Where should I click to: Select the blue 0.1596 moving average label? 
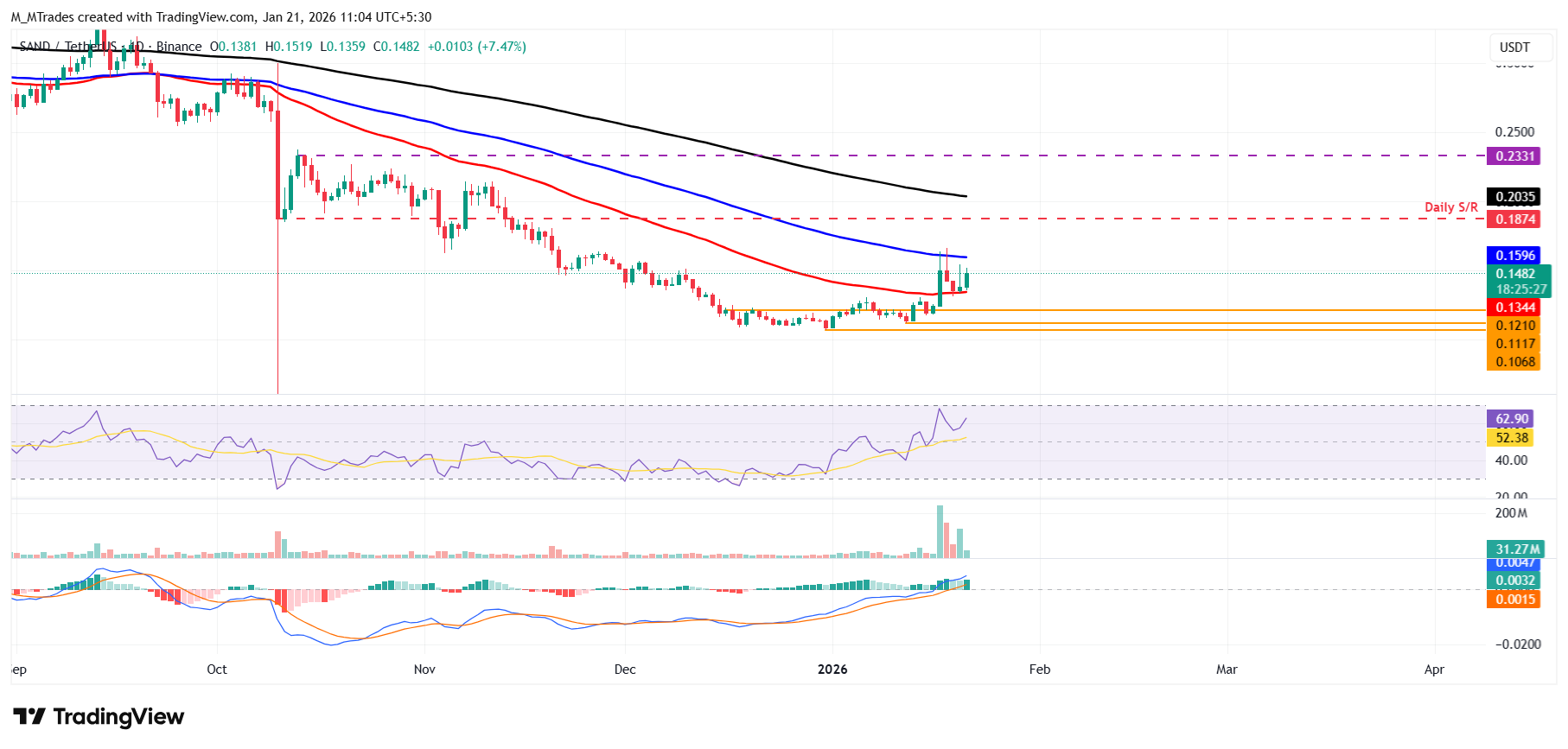click(x=1514, y=256)
